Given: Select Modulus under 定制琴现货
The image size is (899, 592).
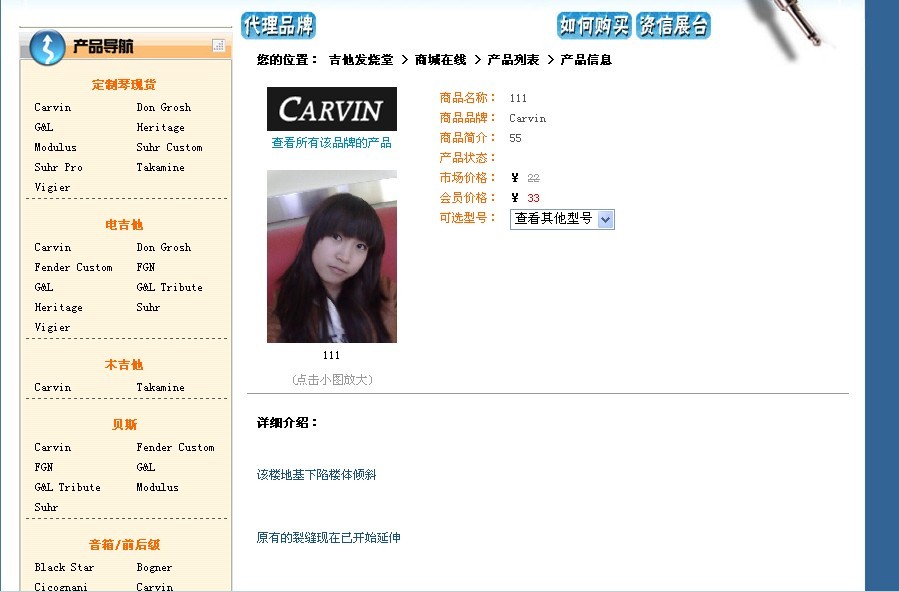Looking at the screenshot, I should (56, 147).
